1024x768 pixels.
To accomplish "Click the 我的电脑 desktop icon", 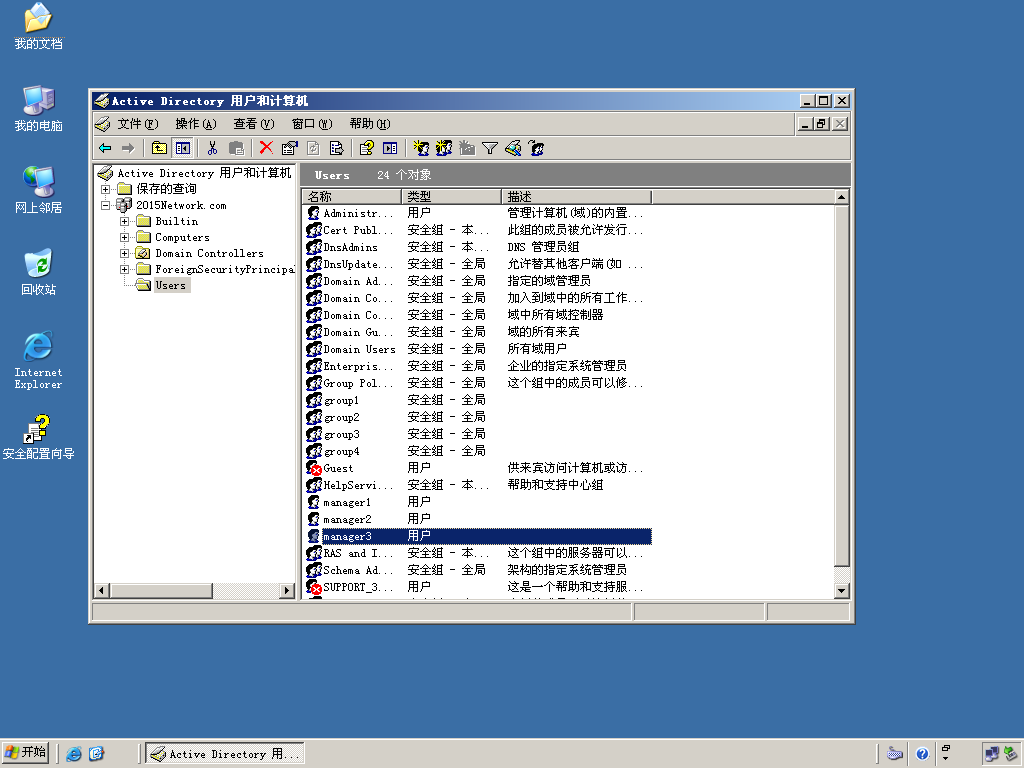I will 39,108.
